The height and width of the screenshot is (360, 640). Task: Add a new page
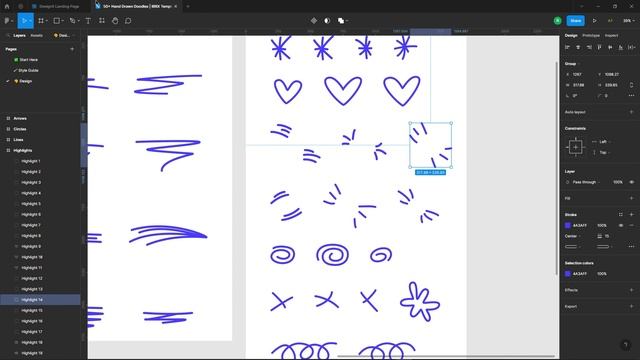pos(72,49)
